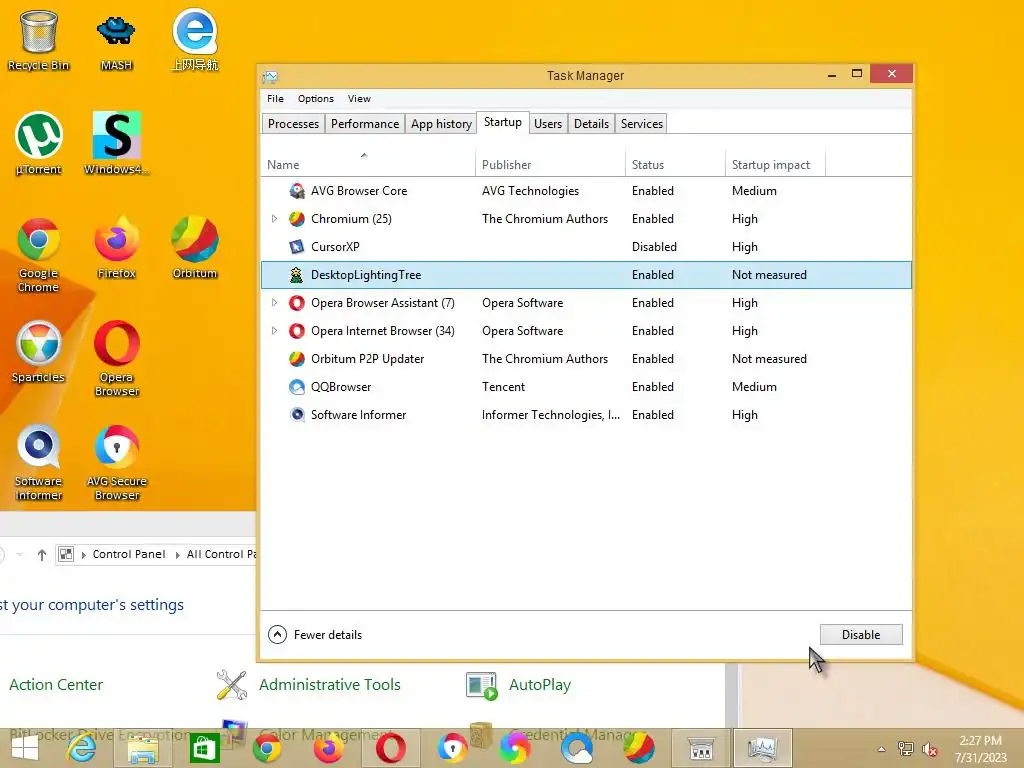Screen dimensions: 1024x768
Task: Click the CursorXP startup entry icon
Action: tap(296, 247)
